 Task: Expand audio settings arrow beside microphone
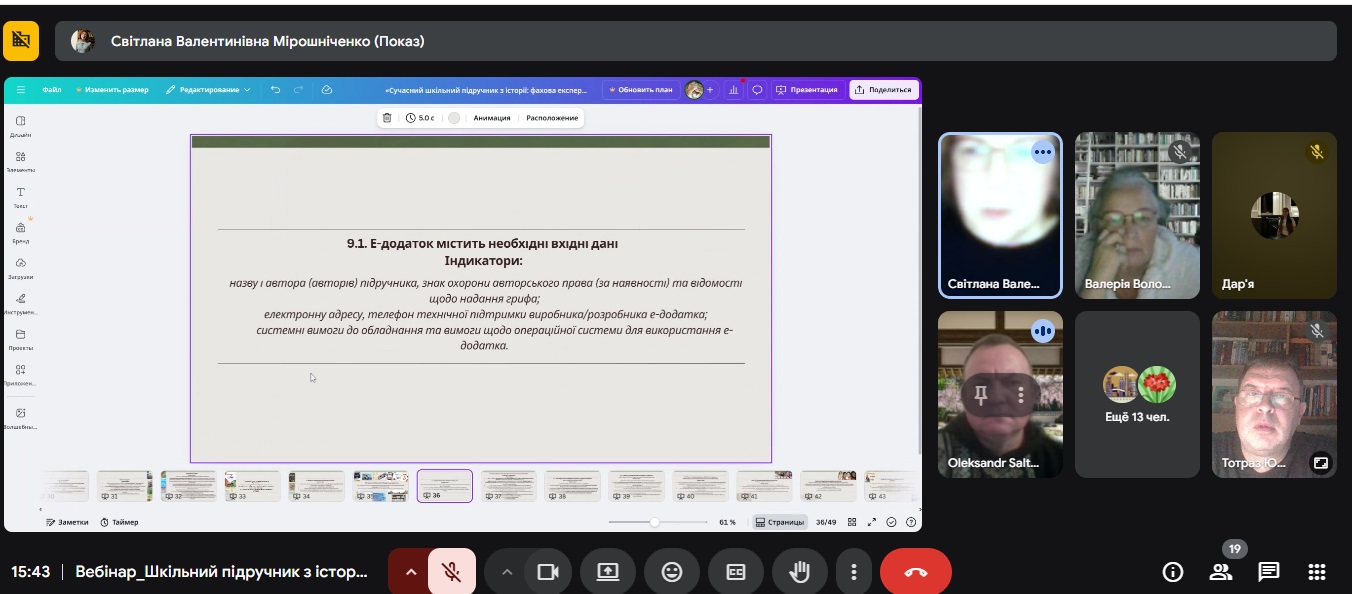pos(410,572)
